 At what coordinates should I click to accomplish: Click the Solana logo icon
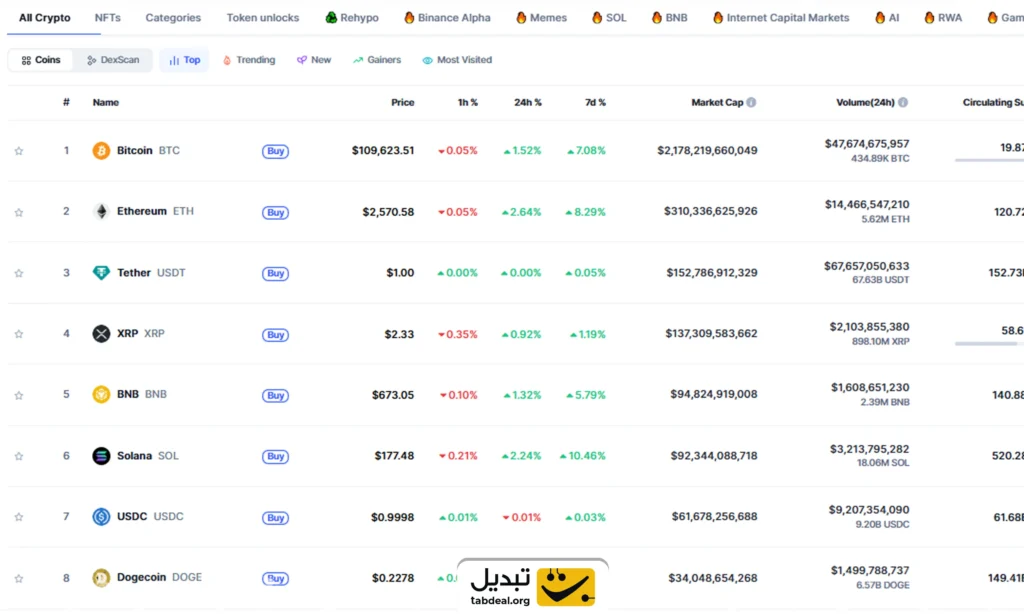point(101,456)
